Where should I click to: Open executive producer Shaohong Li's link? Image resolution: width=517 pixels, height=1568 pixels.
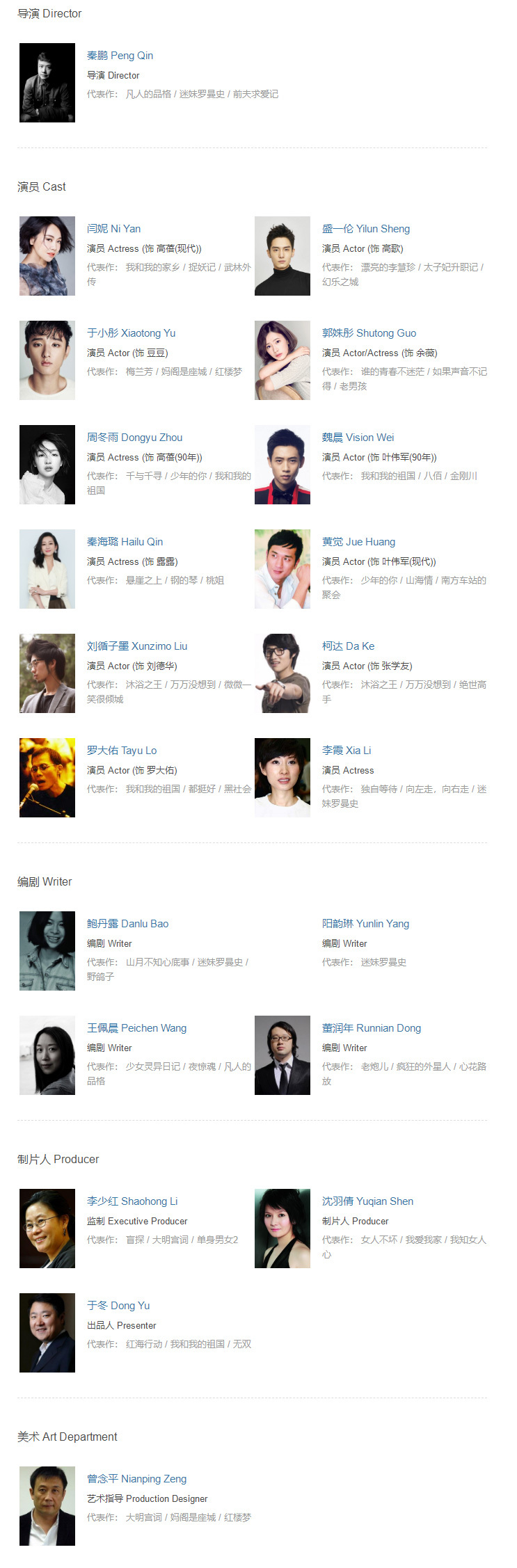[132, 1201]
